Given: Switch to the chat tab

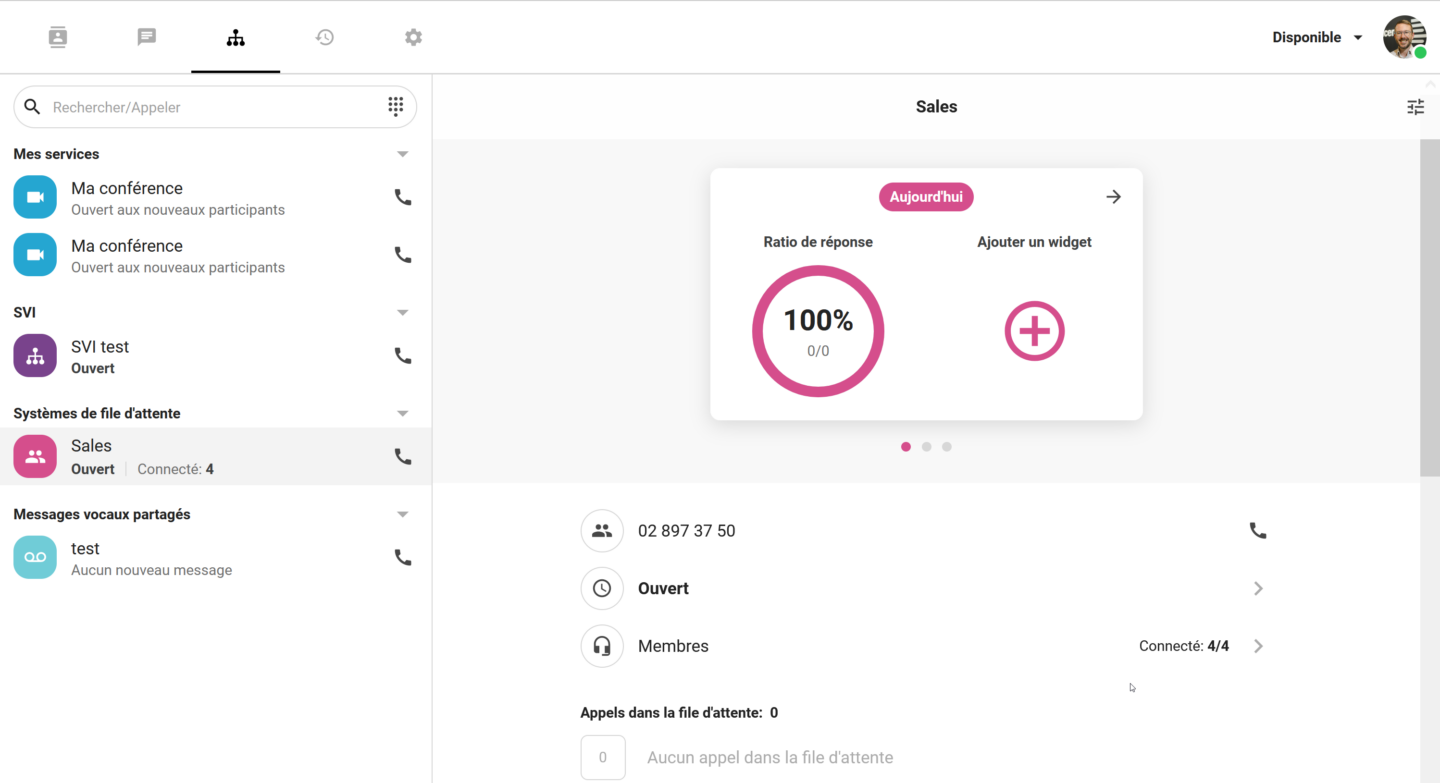Looking at the screenshot, I should (146, 37).
